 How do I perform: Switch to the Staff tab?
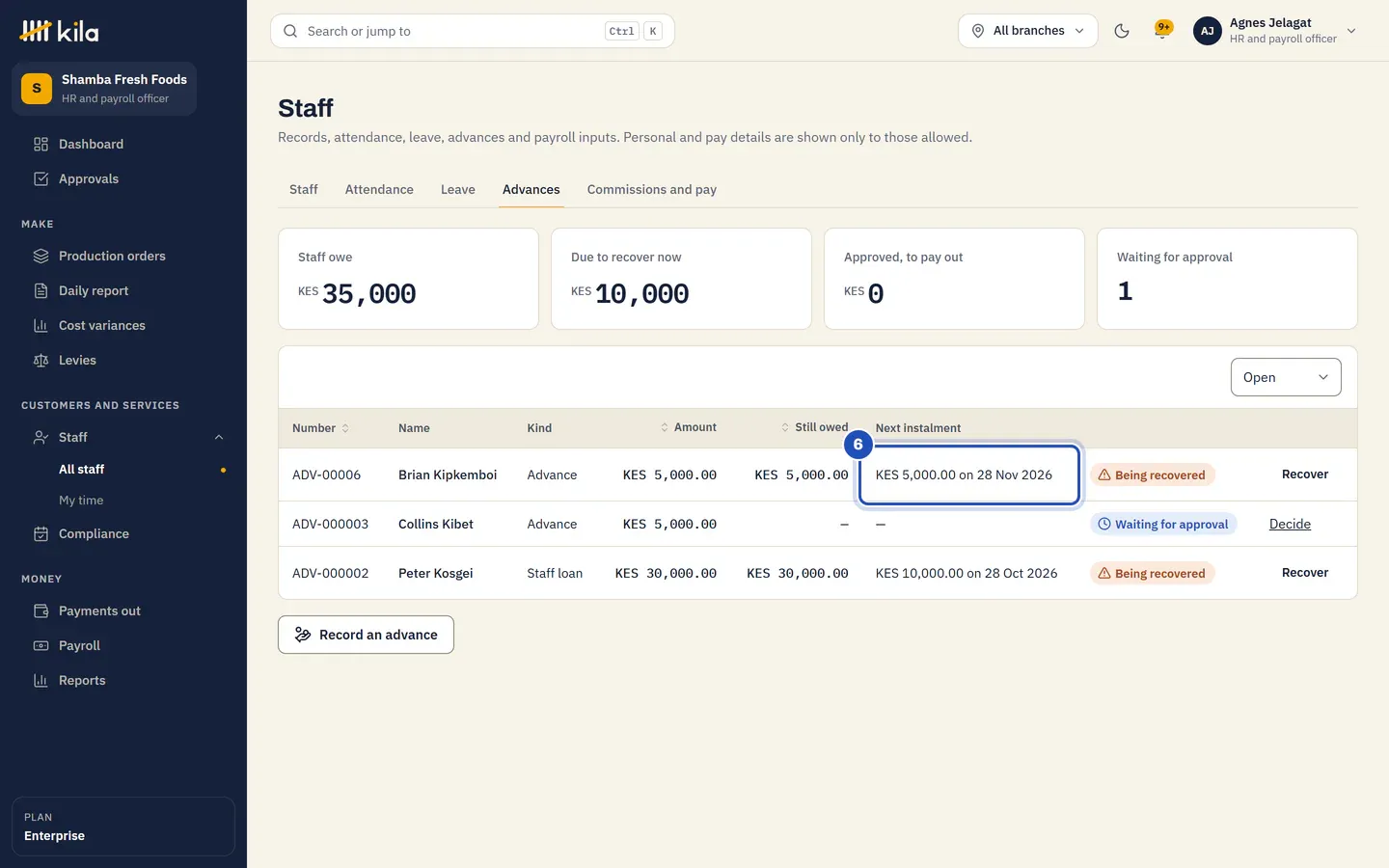[304, 189]
